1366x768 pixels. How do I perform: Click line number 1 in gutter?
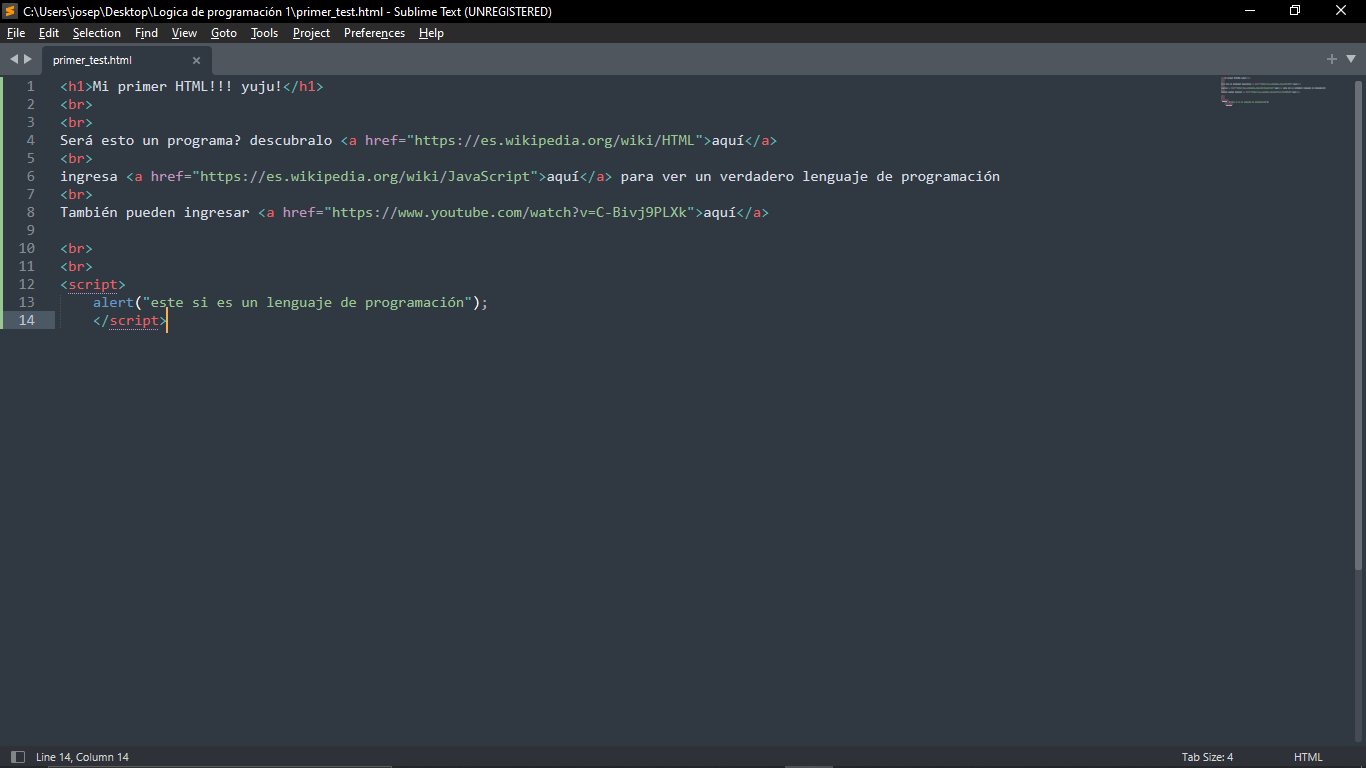pyautogui.click(x=31, y=86)
